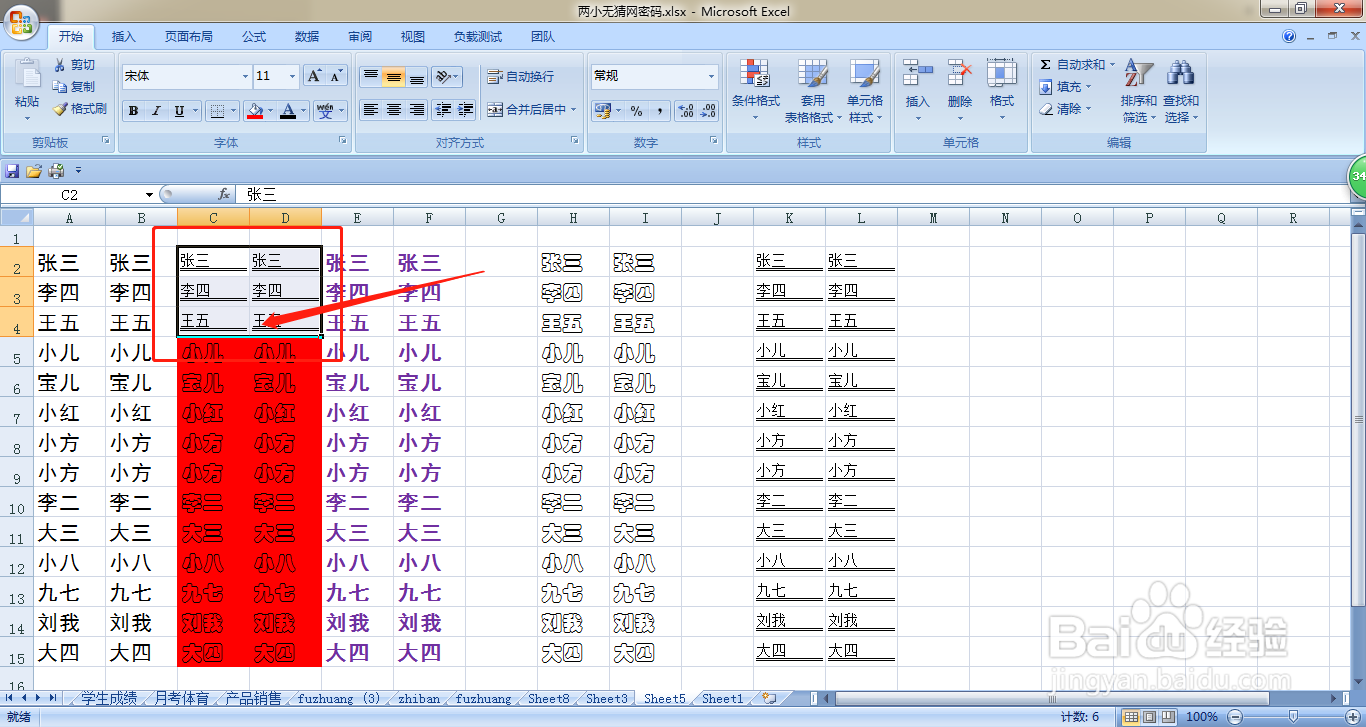Screen dimensions: 1366x727
Task: Click the Office button orb
Action: point(21,21)
